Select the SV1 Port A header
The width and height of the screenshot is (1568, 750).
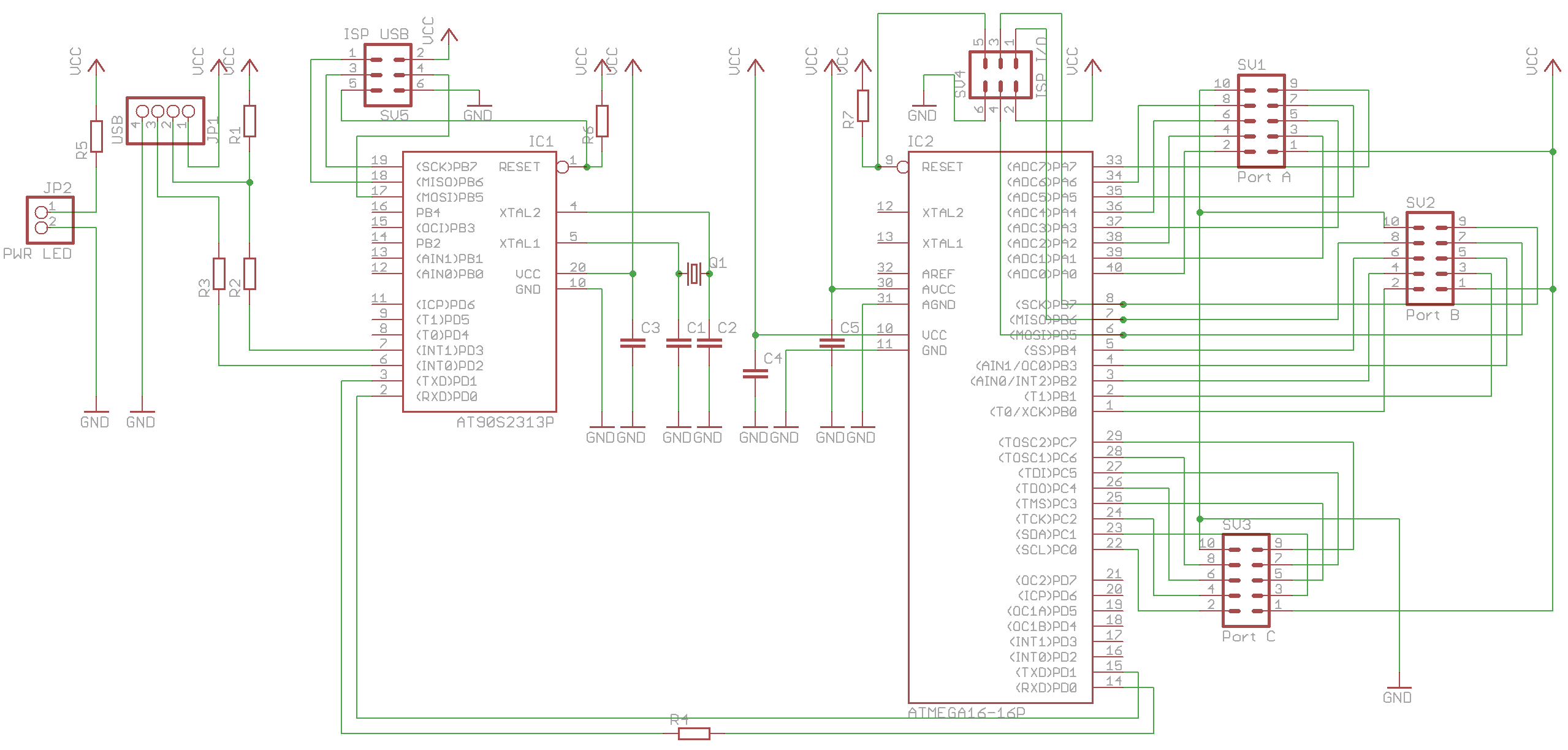pos(1261,121)
